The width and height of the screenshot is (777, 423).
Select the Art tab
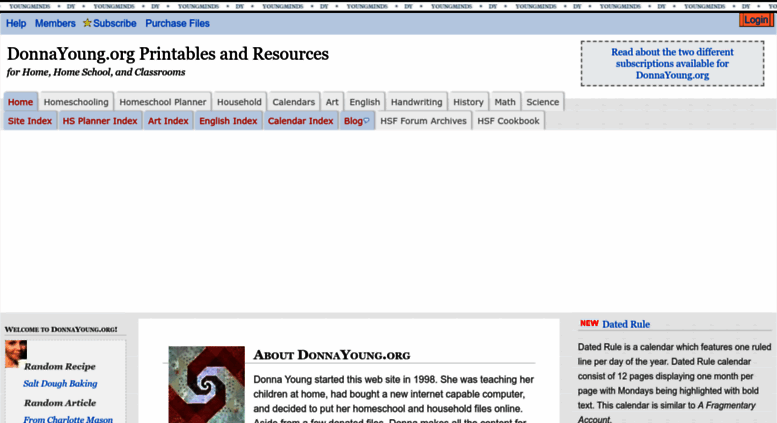click(332, 102)
